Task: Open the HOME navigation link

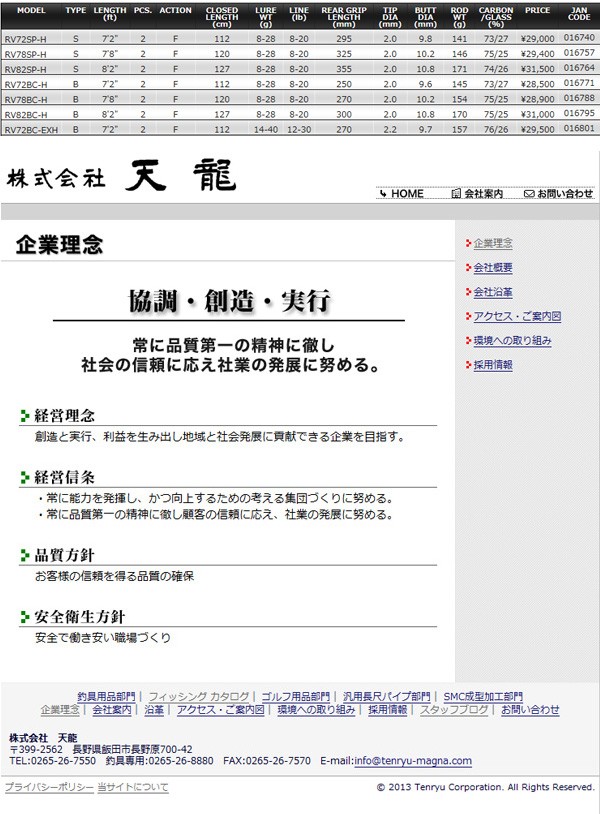Action: [407, 194]
